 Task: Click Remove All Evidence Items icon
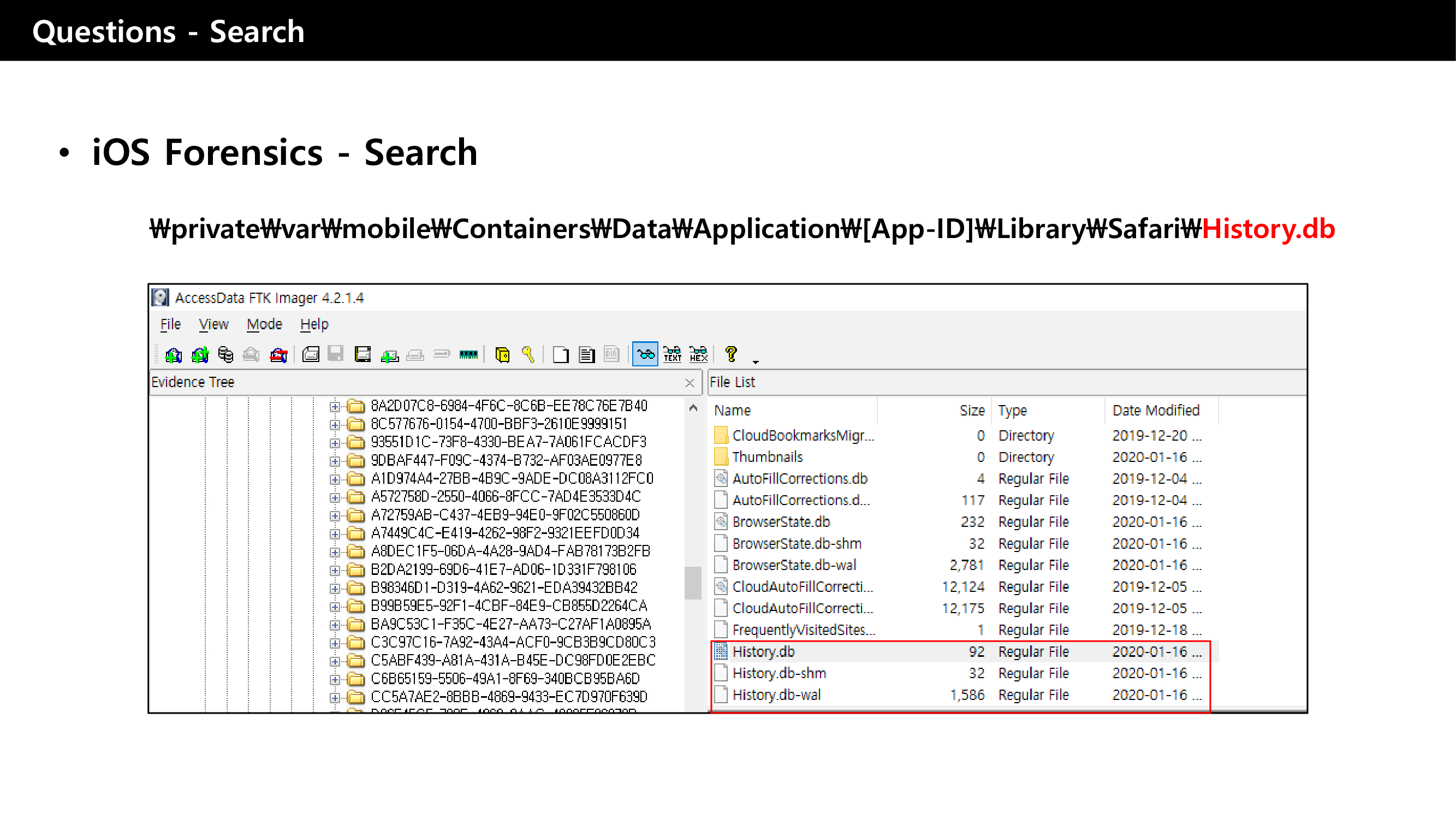coord(278,355)
